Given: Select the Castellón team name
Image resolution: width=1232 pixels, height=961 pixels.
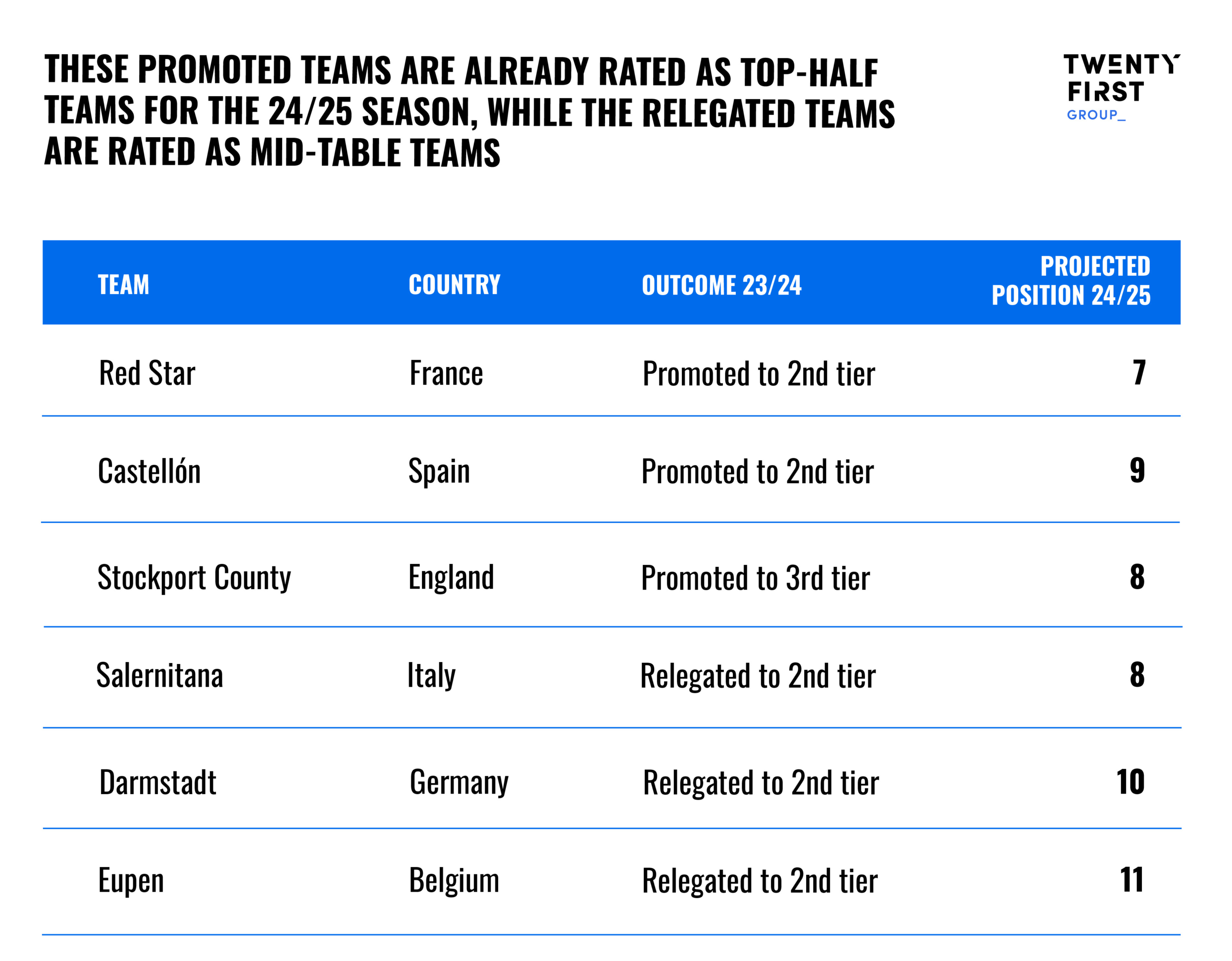Looking at the screenshot, I should [x=149, y=472].
